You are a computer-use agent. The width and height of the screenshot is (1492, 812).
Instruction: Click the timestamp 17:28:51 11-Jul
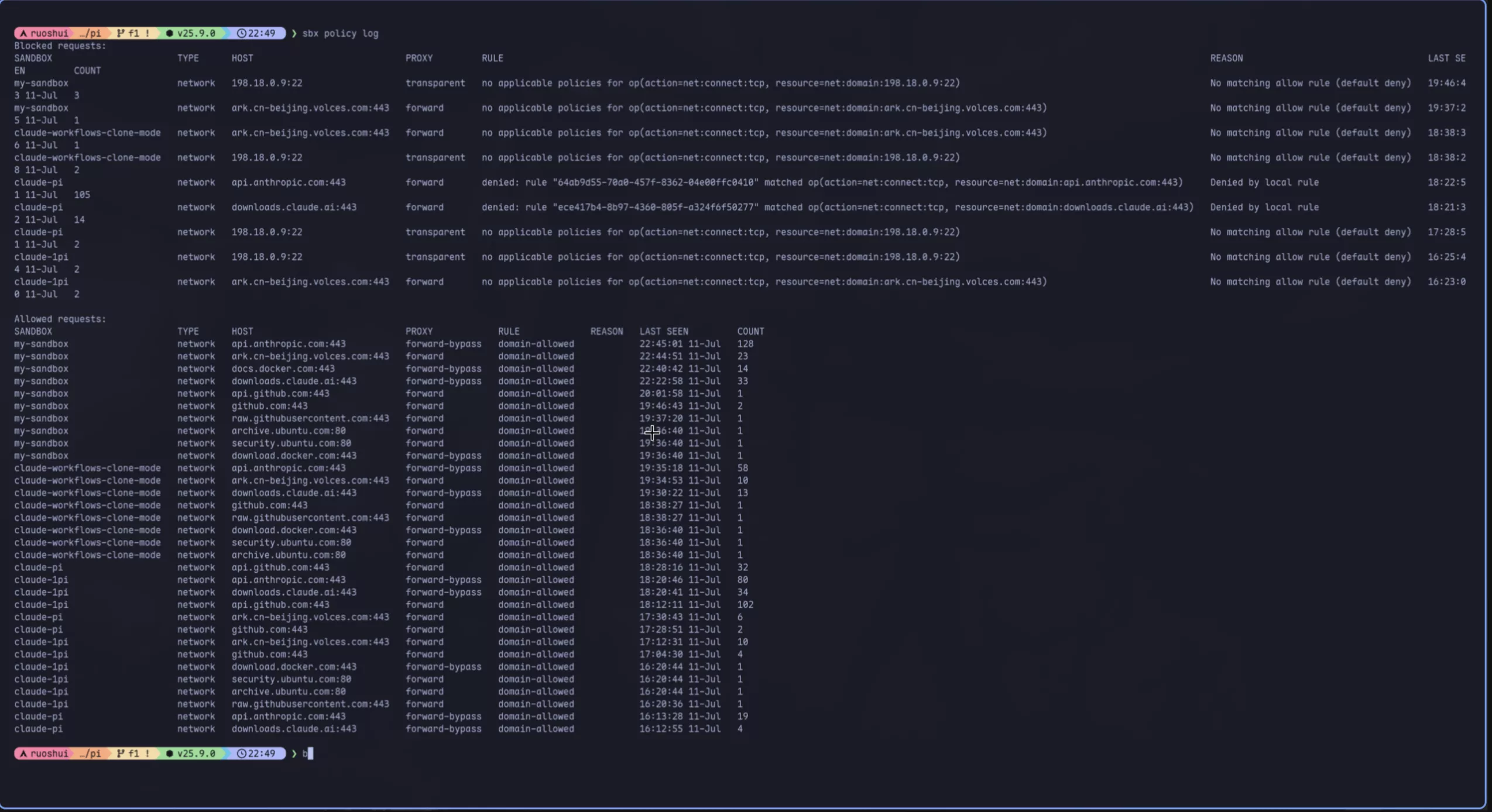click(680, 629)
